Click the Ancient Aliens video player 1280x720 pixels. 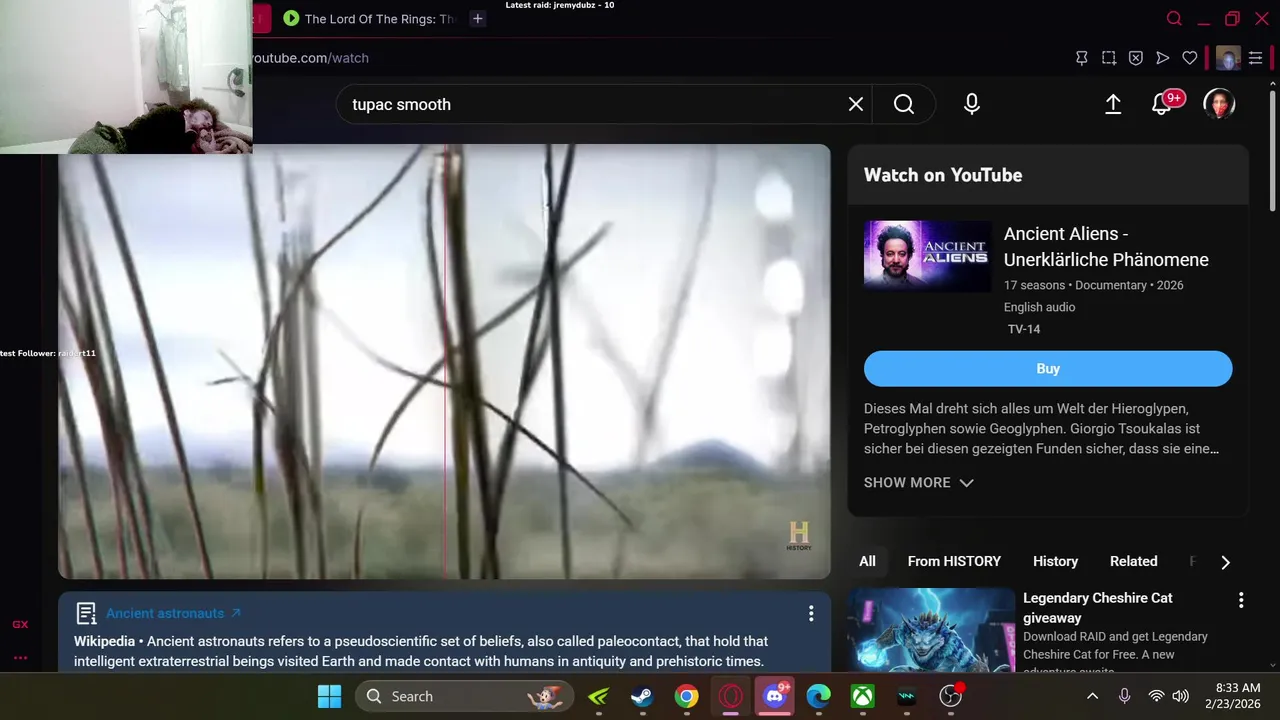[x=444, y=362]
